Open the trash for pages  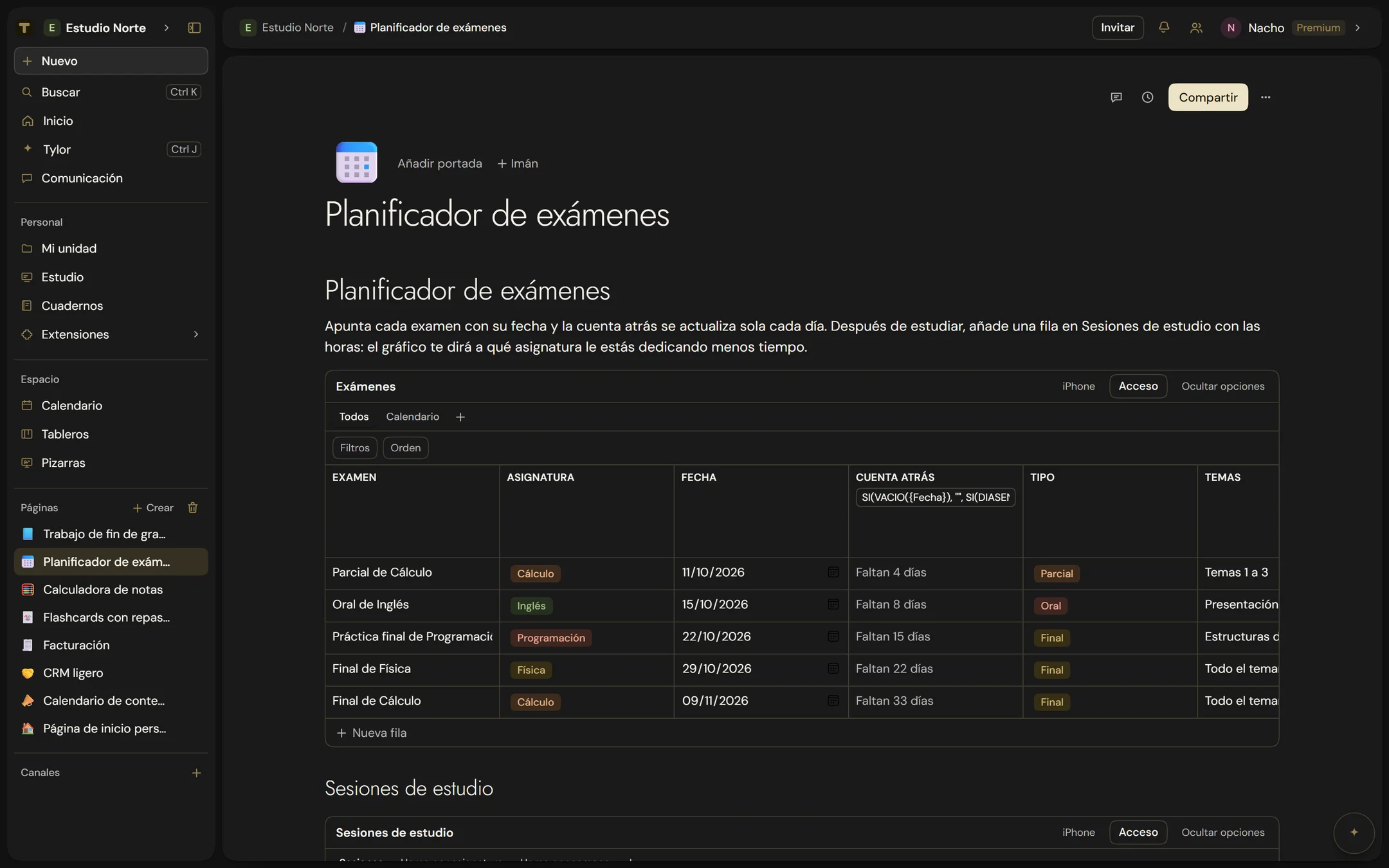[192, 508]
